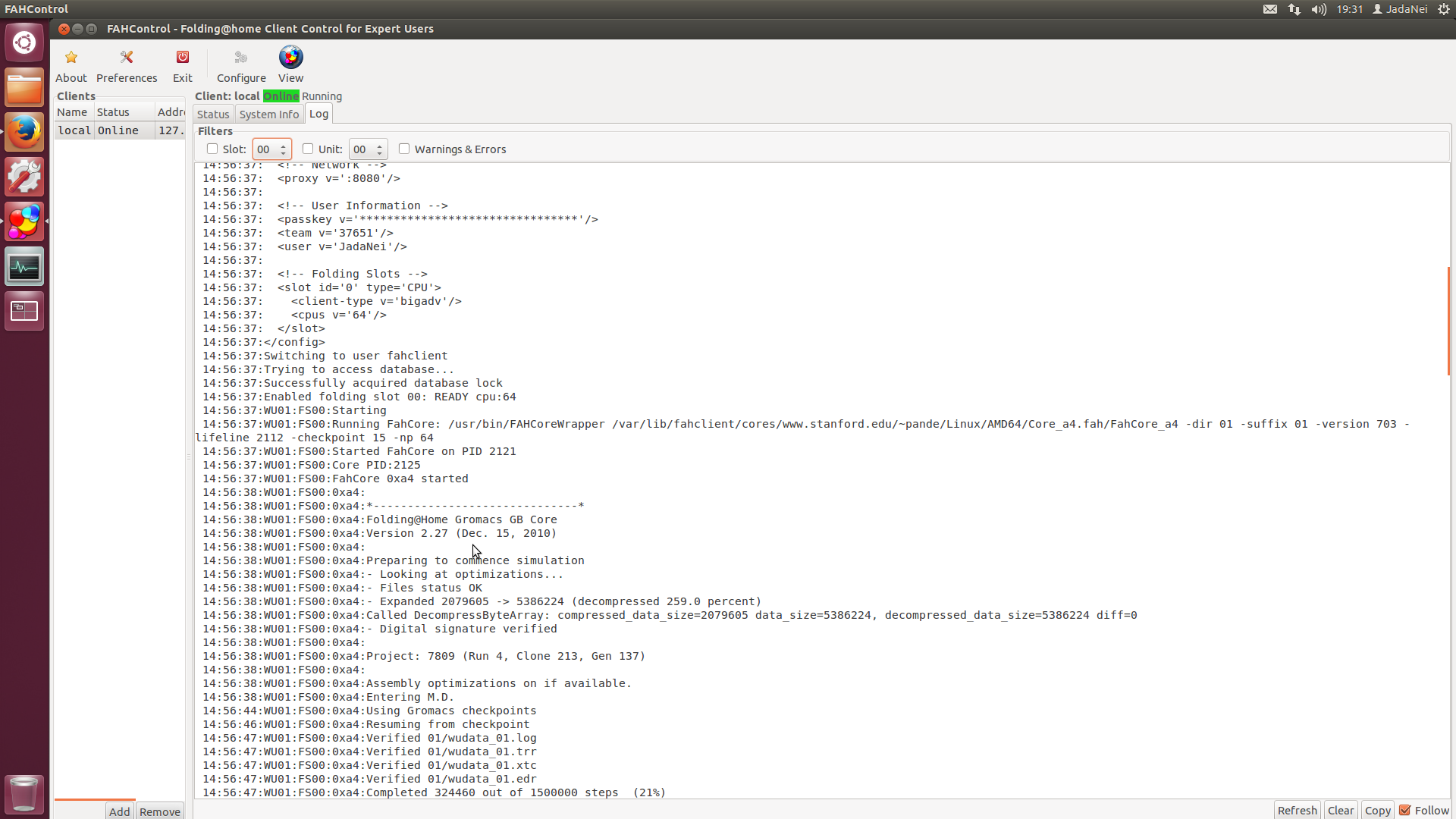1456x819 pixels.
Task: Click log line 'Successfully acquired database lock'
Action: pyautogui.click(x=383, y=383)
